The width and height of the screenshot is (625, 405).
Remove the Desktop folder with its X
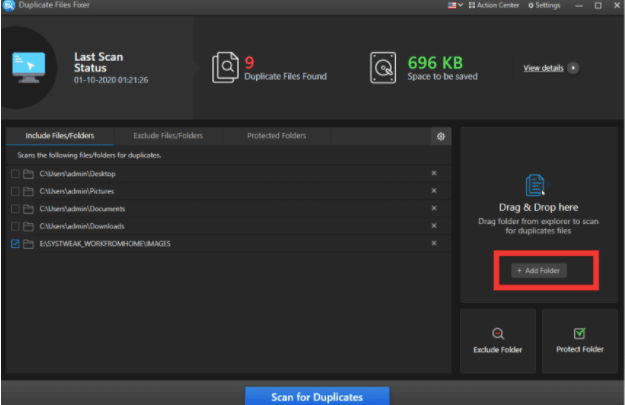[x=434, y=173]
